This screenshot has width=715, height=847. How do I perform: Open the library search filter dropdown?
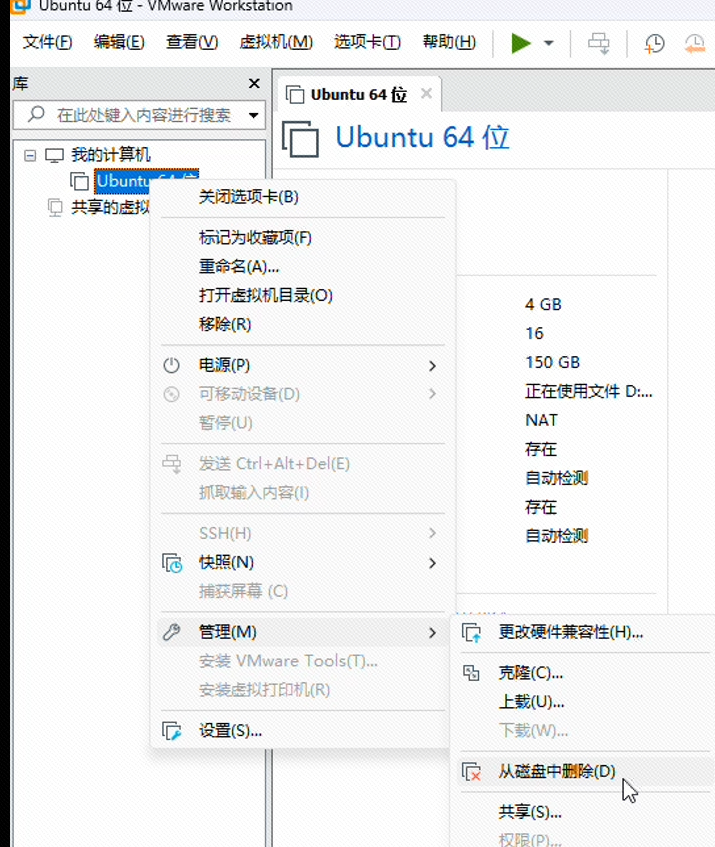[x=253, y=115]
